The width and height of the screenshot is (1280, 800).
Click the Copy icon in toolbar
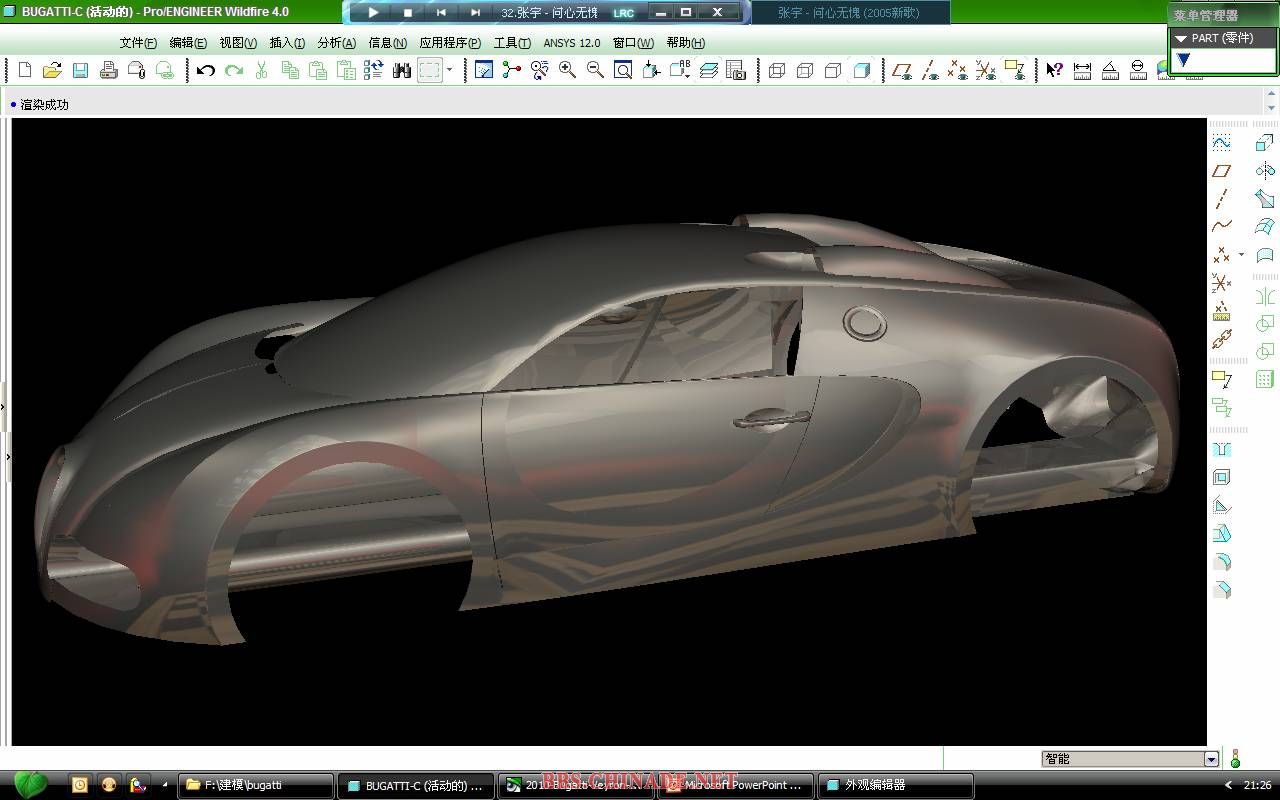pyautogui.click(x=290, y=70)
